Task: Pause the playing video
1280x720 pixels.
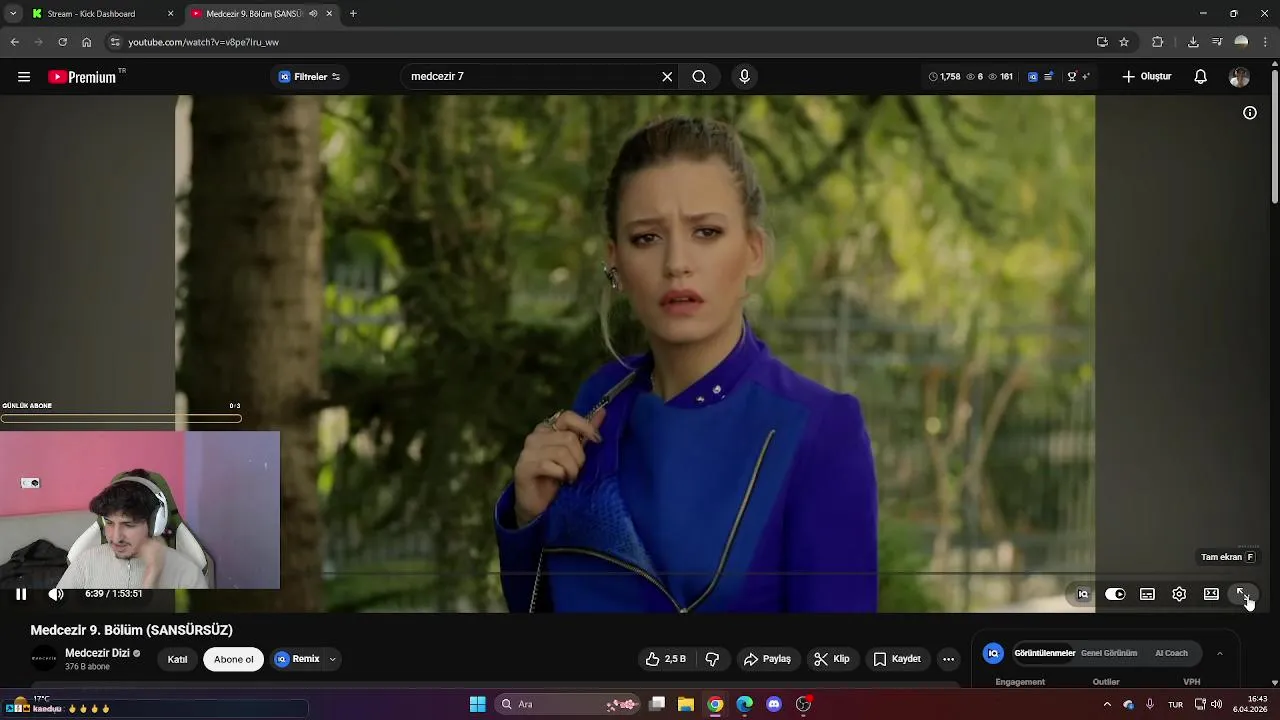Action: point(21,594)
